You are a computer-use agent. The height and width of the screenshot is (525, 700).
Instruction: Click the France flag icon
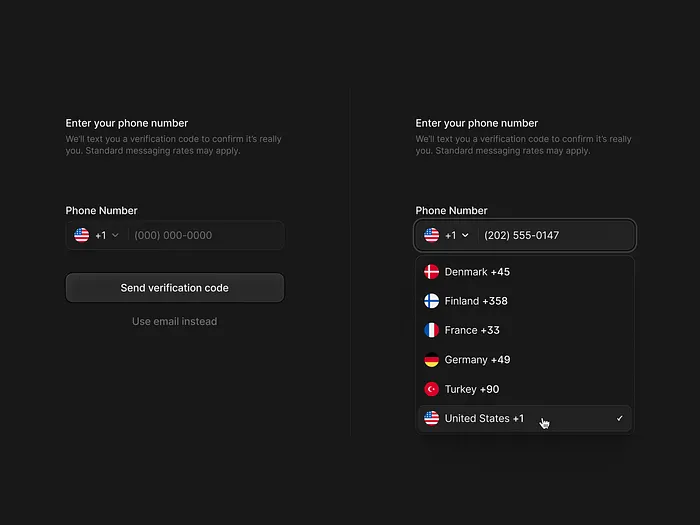432,330
